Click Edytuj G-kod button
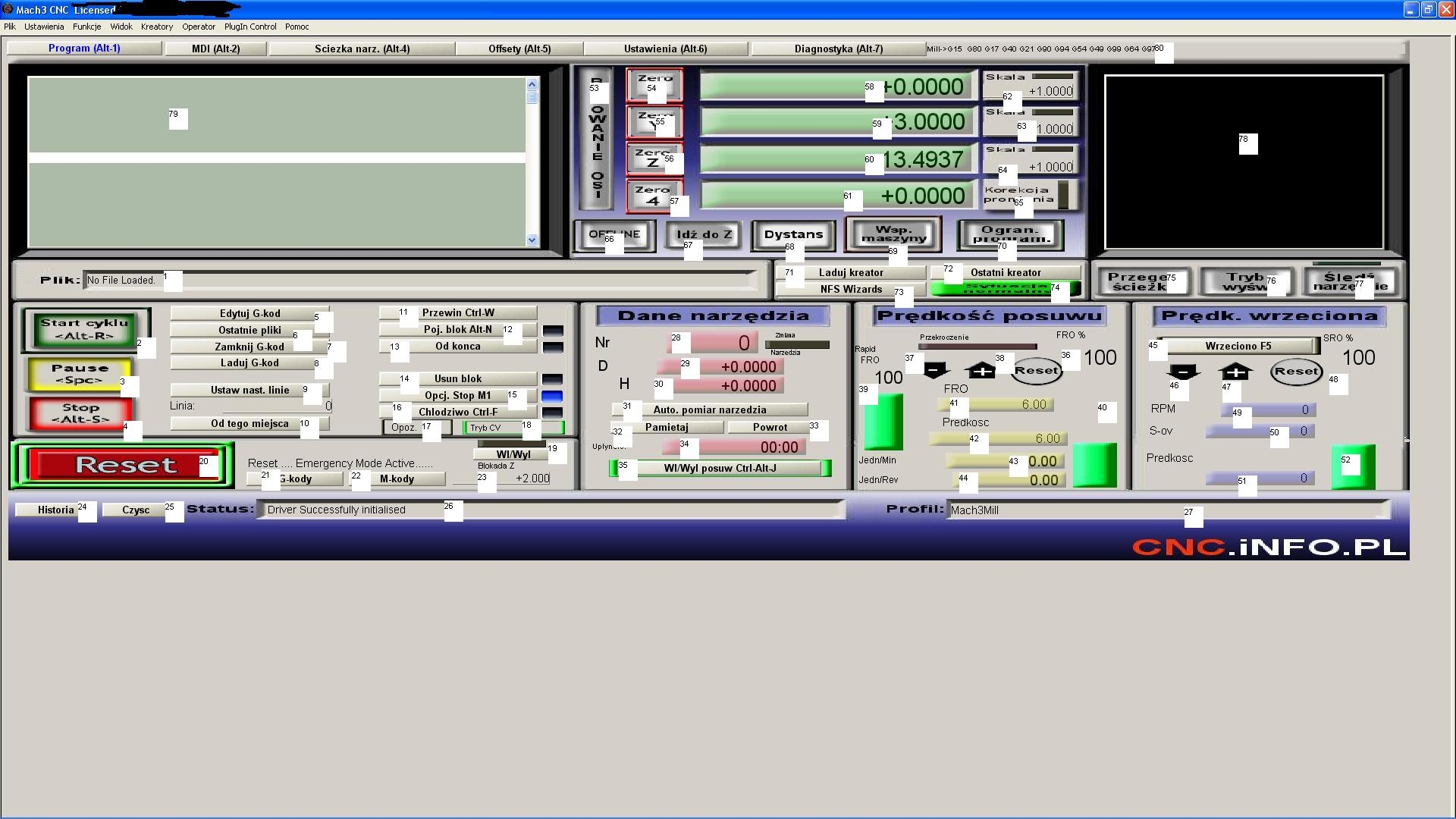 click(x=249, y=313)
